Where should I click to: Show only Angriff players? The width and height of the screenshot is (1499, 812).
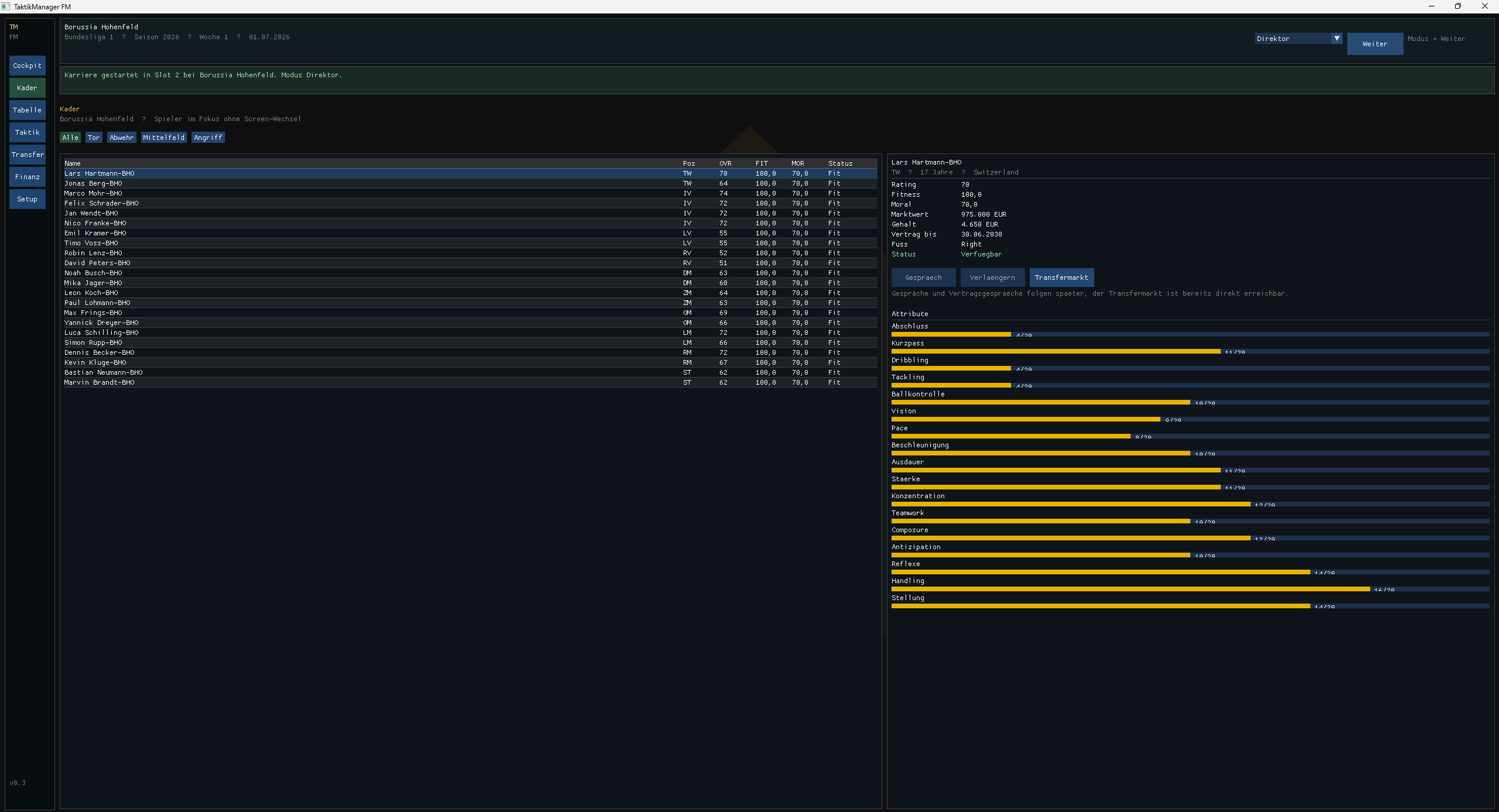coord(208,138)
